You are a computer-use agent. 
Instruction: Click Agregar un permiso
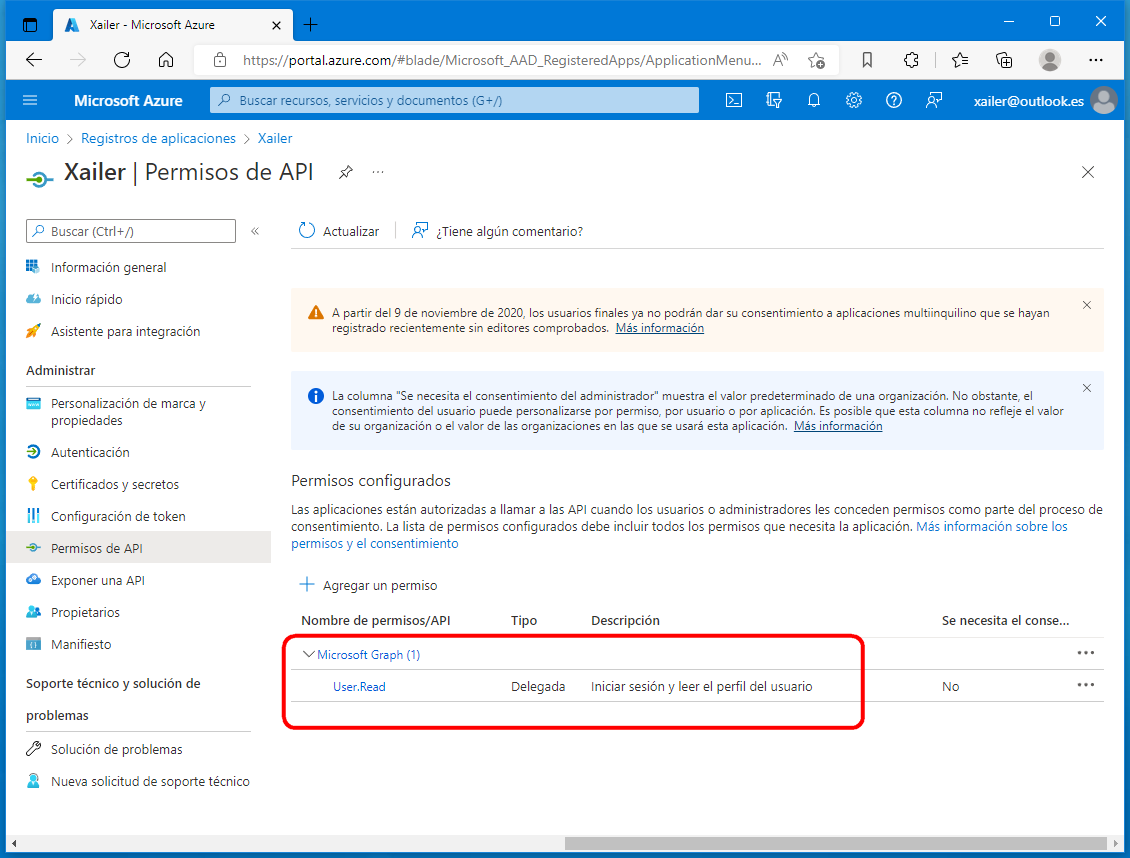[x=368, y=585]
